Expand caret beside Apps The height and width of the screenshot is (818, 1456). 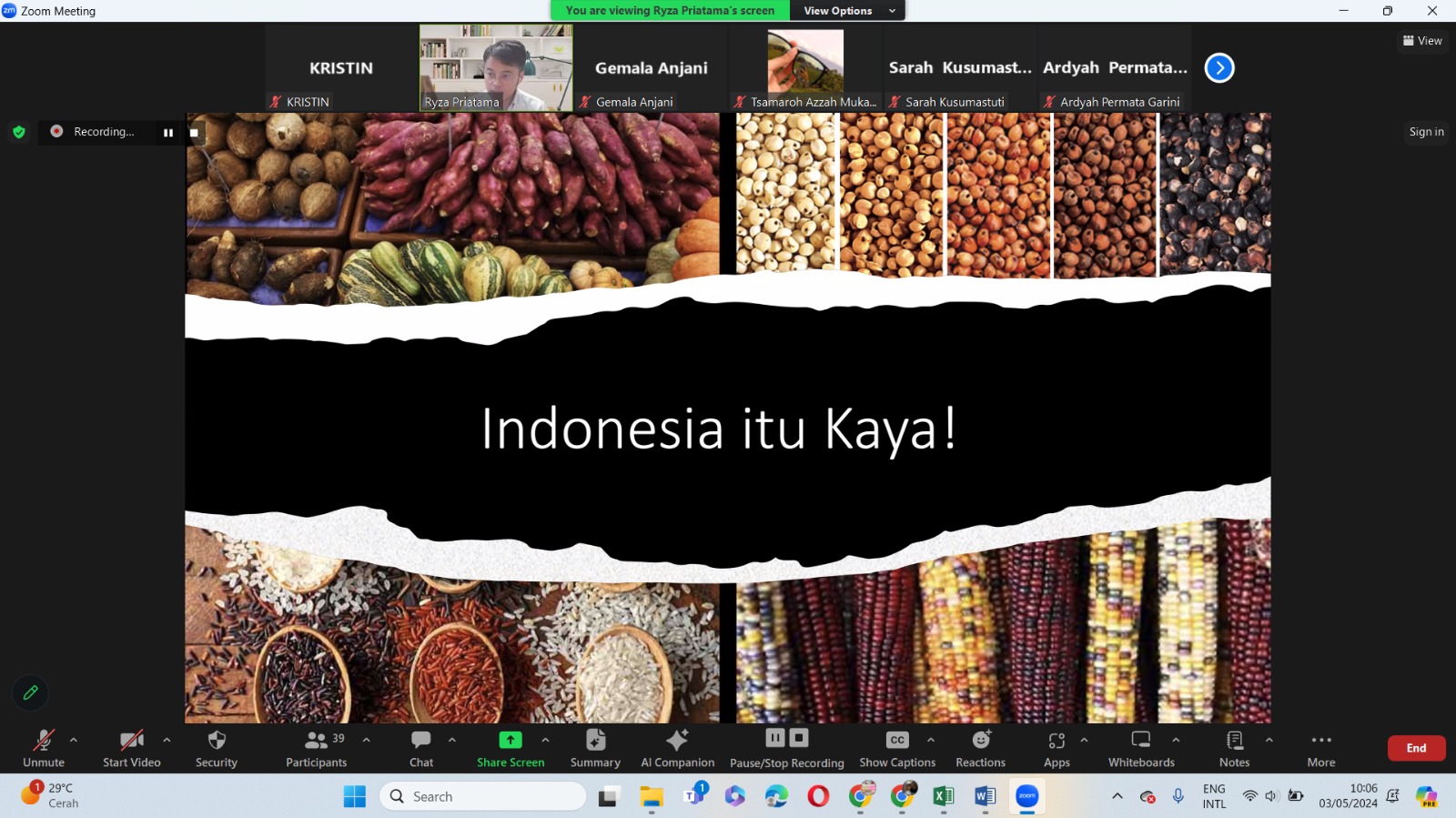(1084, 740)
